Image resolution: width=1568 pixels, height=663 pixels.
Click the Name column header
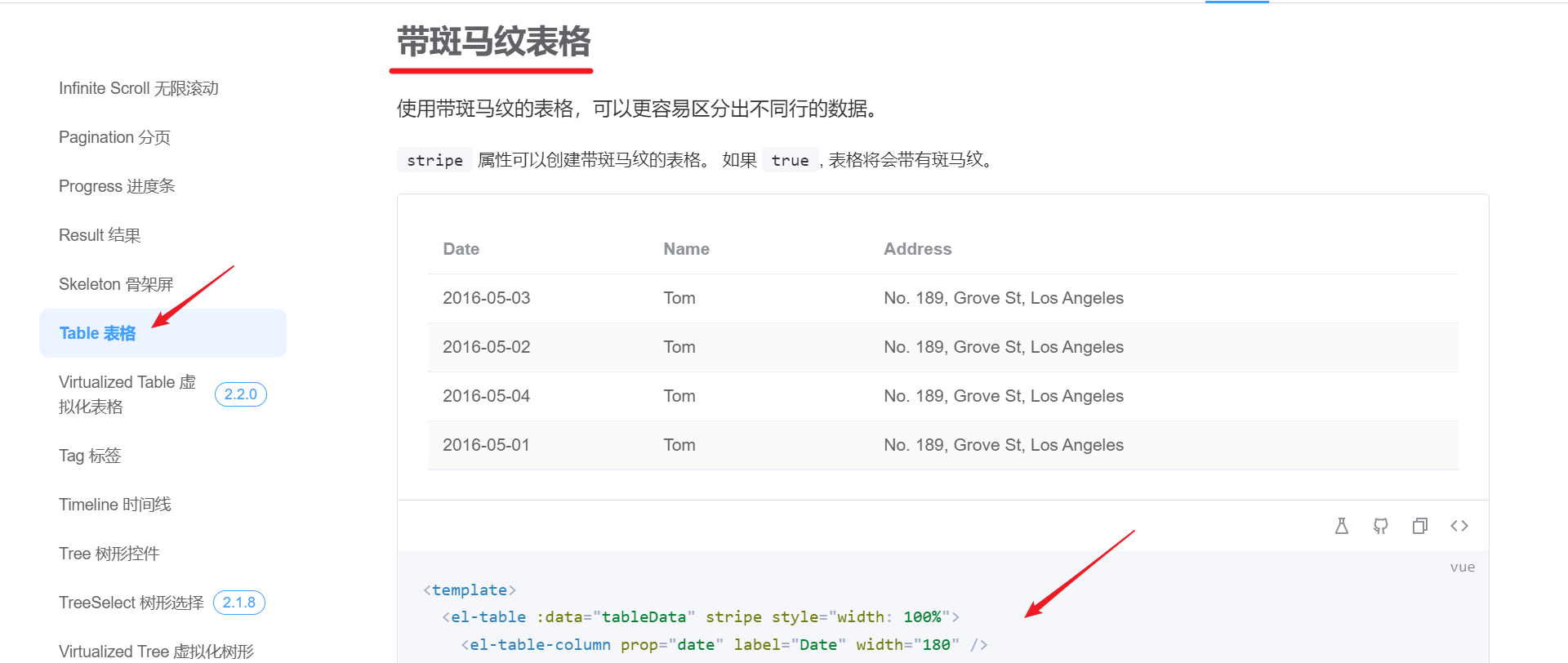(686, 249)
